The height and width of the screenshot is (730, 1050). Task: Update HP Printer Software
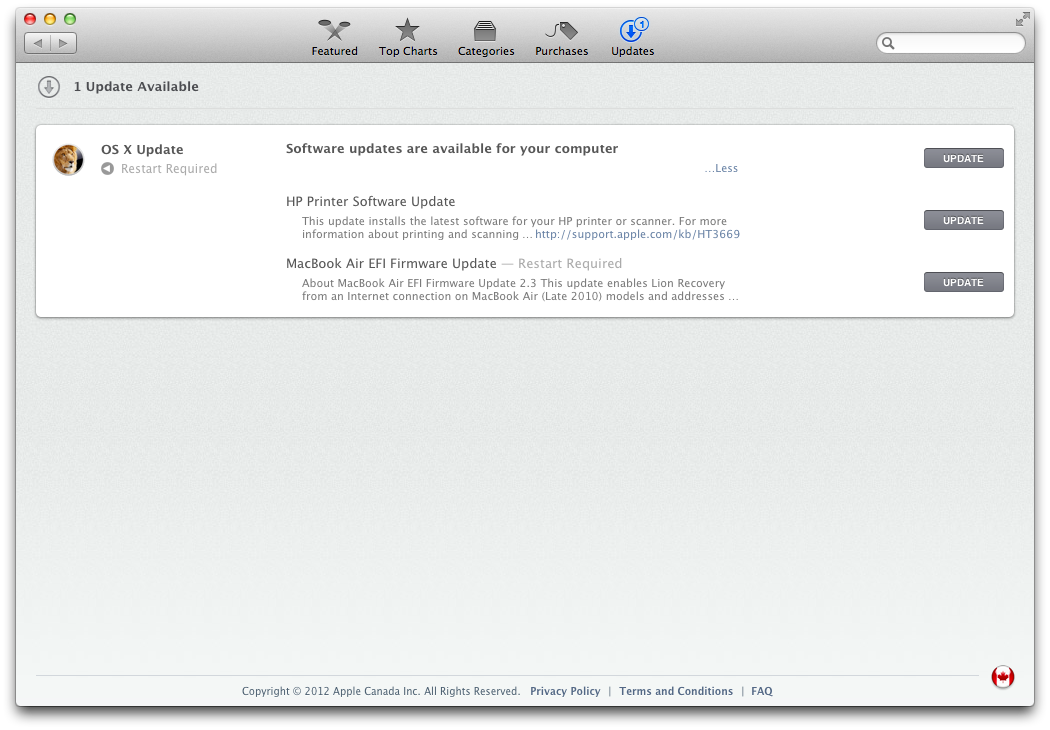(964, 220)
